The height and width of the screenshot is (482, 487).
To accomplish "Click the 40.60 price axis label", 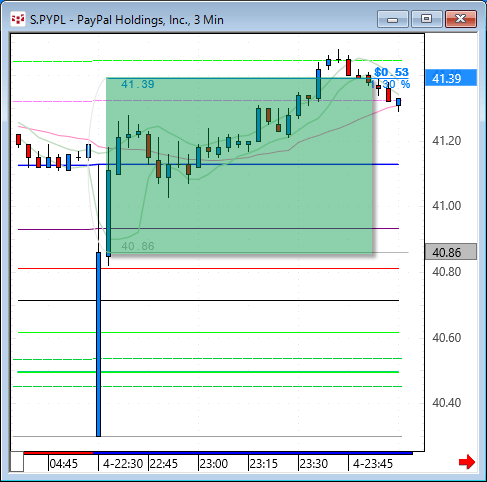I will click(447, 338).
